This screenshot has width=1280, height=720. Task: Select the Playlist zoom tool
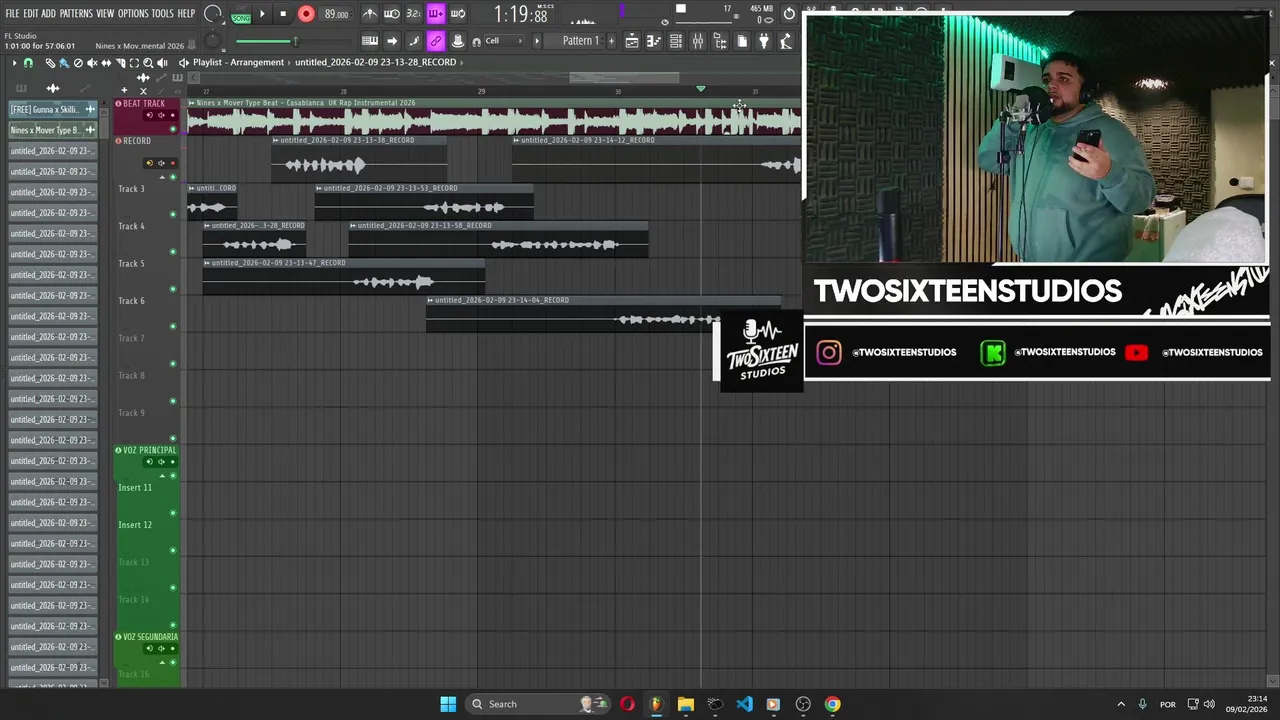148,63
